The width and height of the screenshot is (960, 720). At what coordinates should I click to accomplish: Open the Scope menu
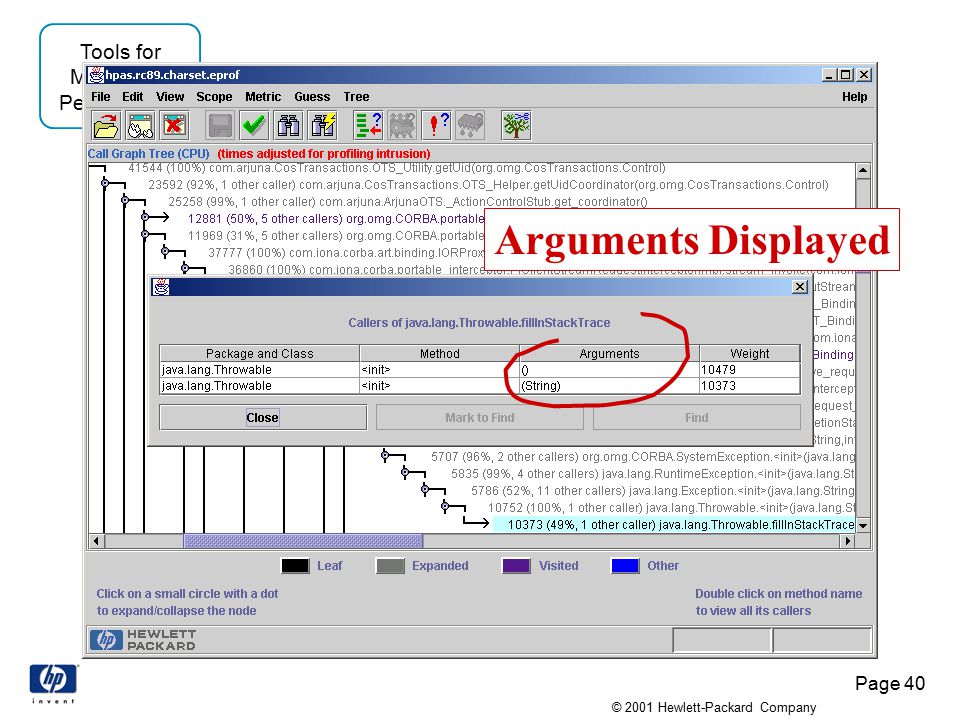pyautogui.click(x=214, y=97)
